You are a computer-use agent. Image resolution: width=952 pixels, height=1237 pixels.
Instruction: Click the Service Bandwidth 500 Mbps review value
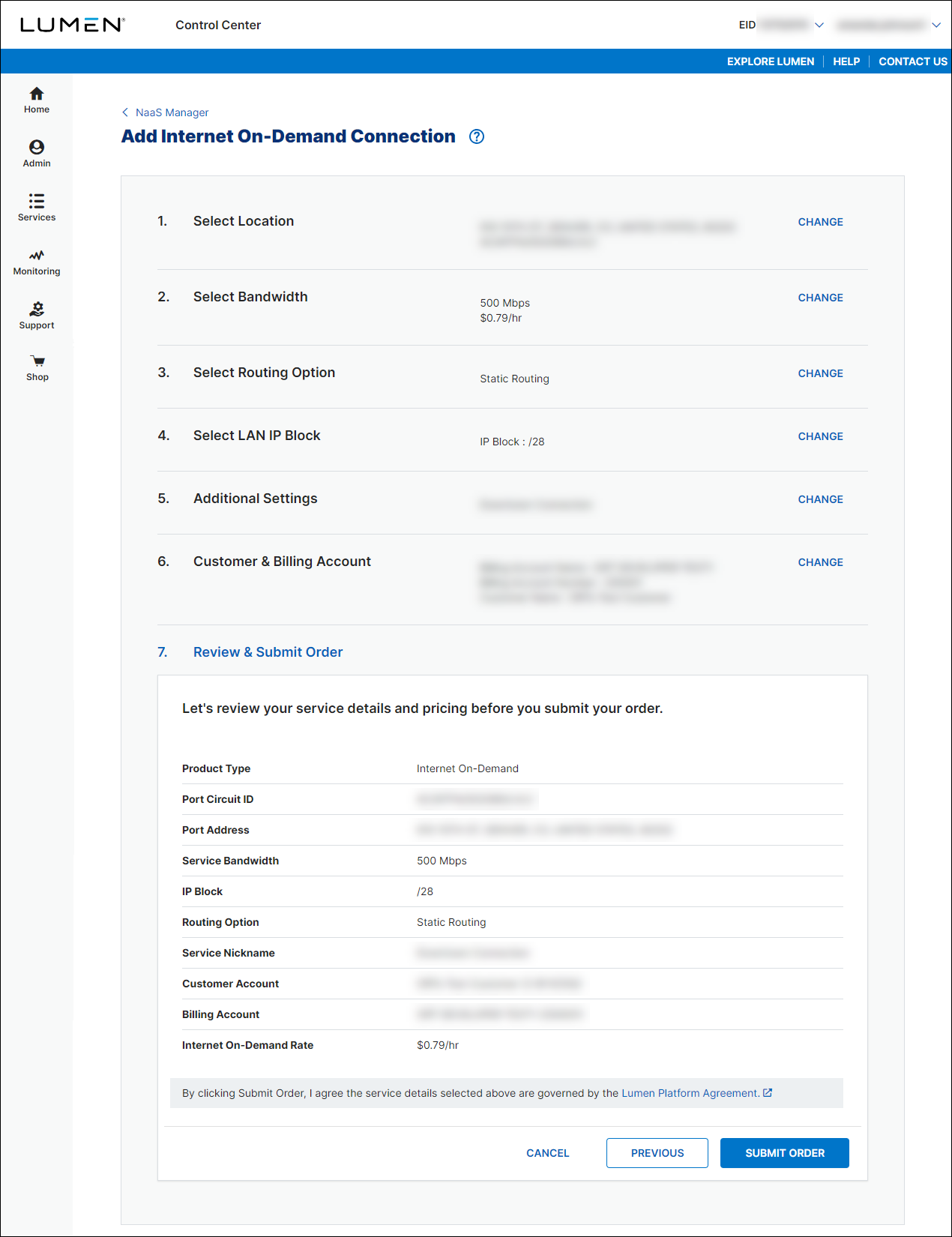442,861
